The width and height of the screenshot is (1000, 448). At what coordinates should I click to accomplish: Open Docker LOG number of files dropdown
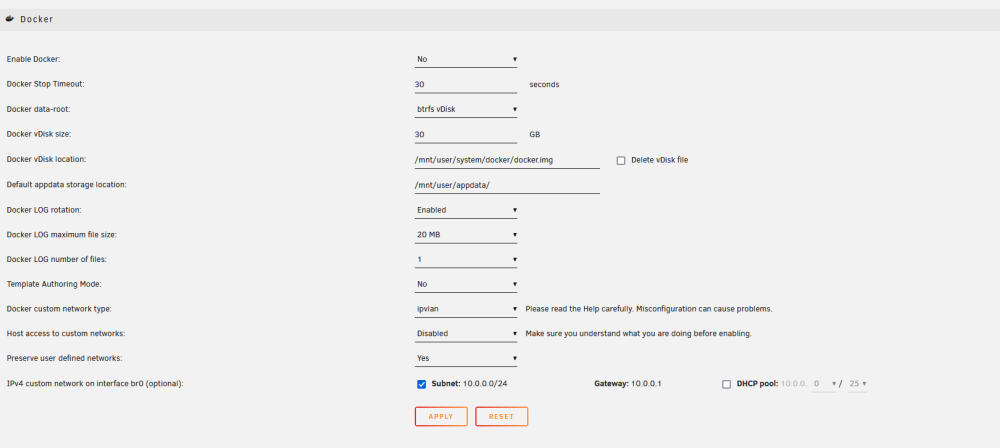[x=466, y=260]
